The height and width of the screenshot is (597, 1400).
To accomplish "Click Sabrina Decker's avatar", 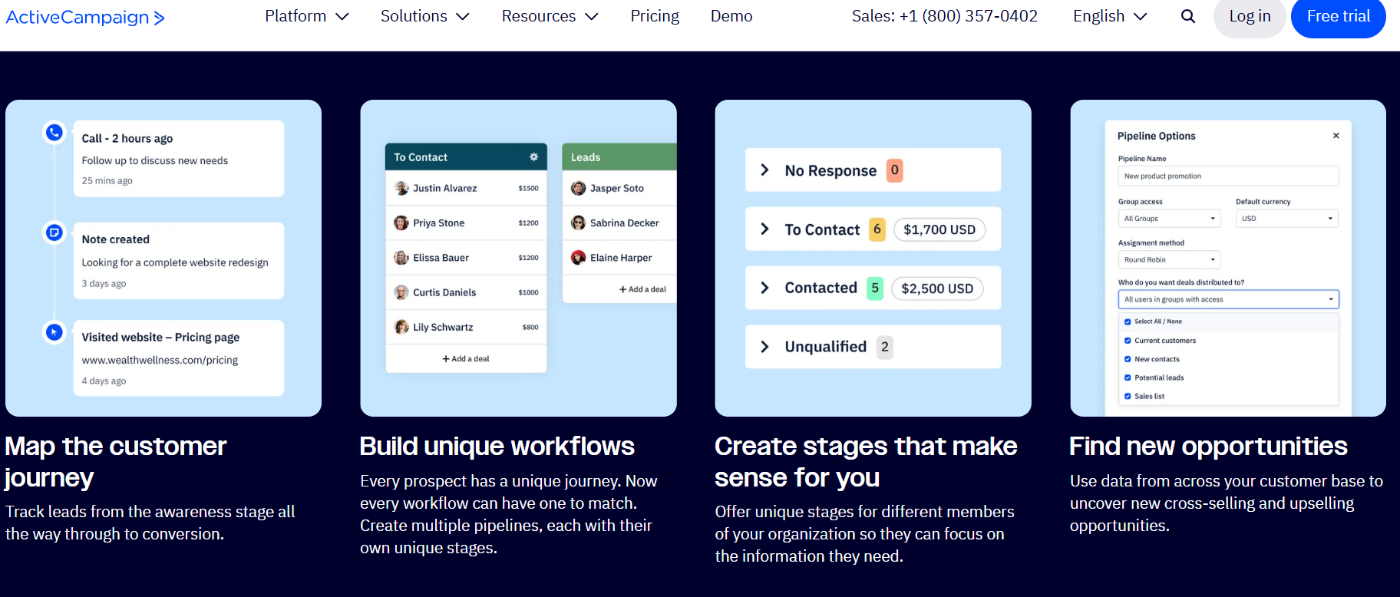I will pos(578,223).
